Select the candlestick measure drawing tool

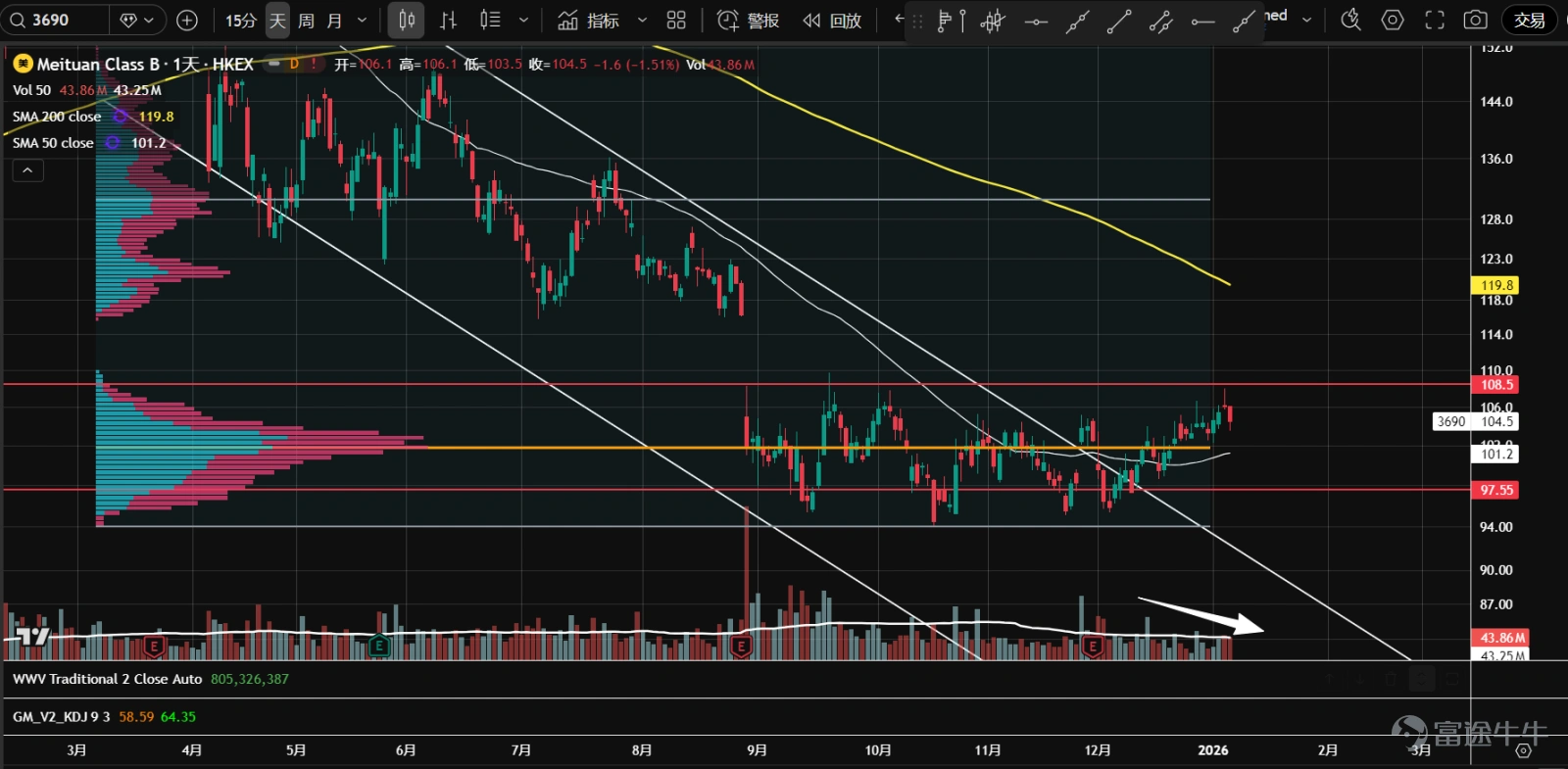click(993, 21)
